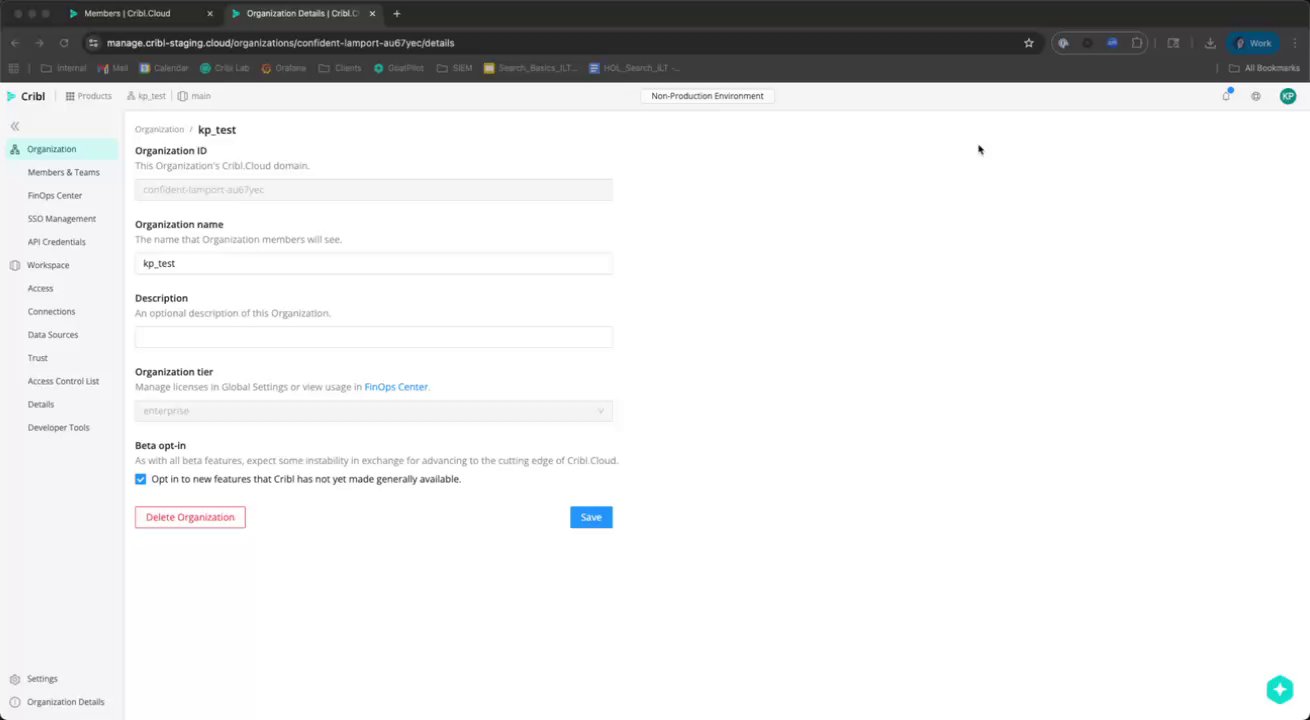Open the notifications bell
Screen dimensions: 1310x720
1226,96
